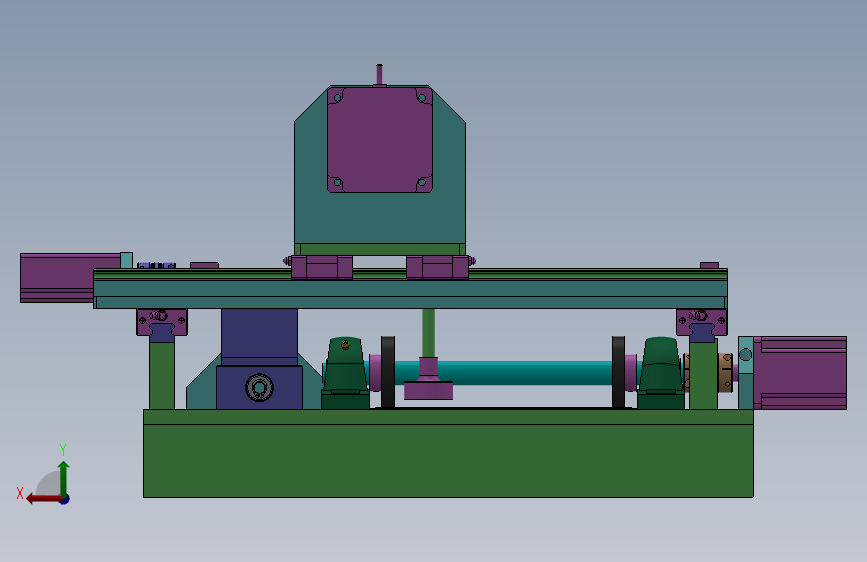Select the thin green vertical rod below beam

point(429,333)
